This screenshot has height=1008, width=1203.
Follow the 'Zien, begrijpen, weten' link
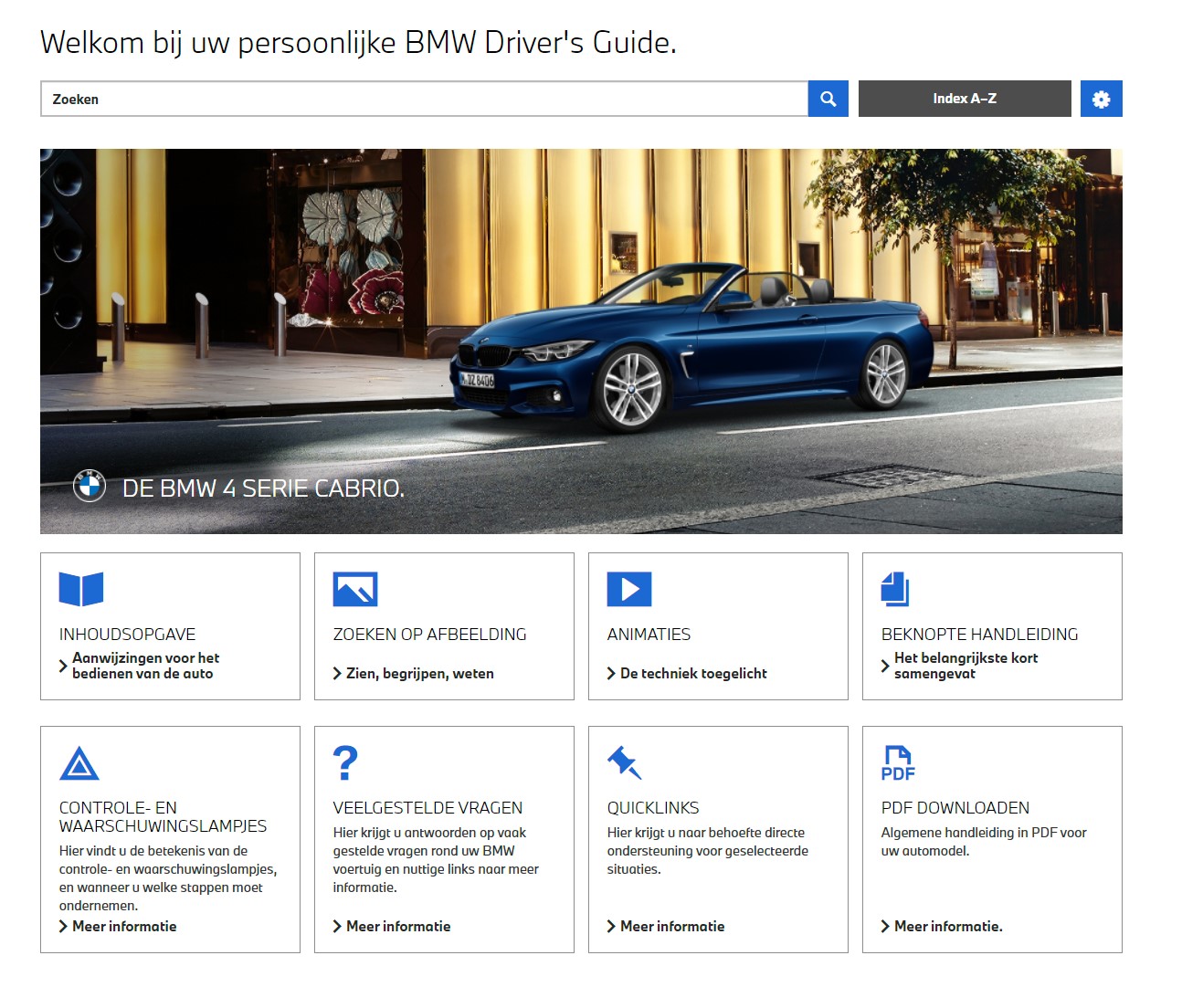420,674
